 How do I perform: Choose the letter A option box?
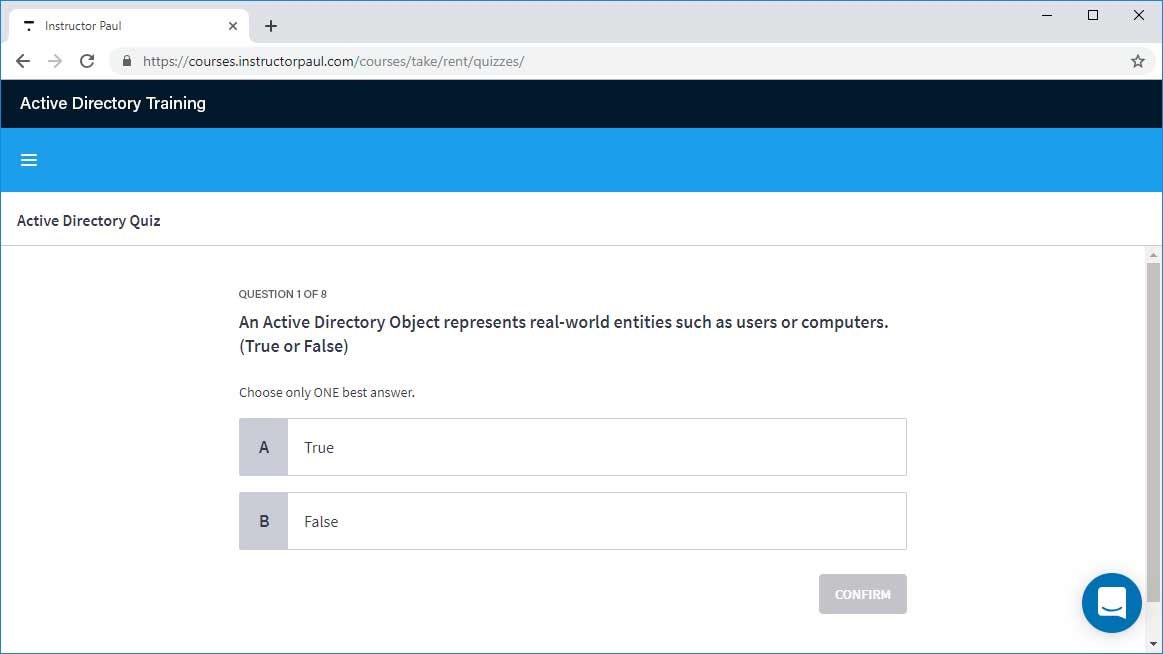tap(264, 447)
